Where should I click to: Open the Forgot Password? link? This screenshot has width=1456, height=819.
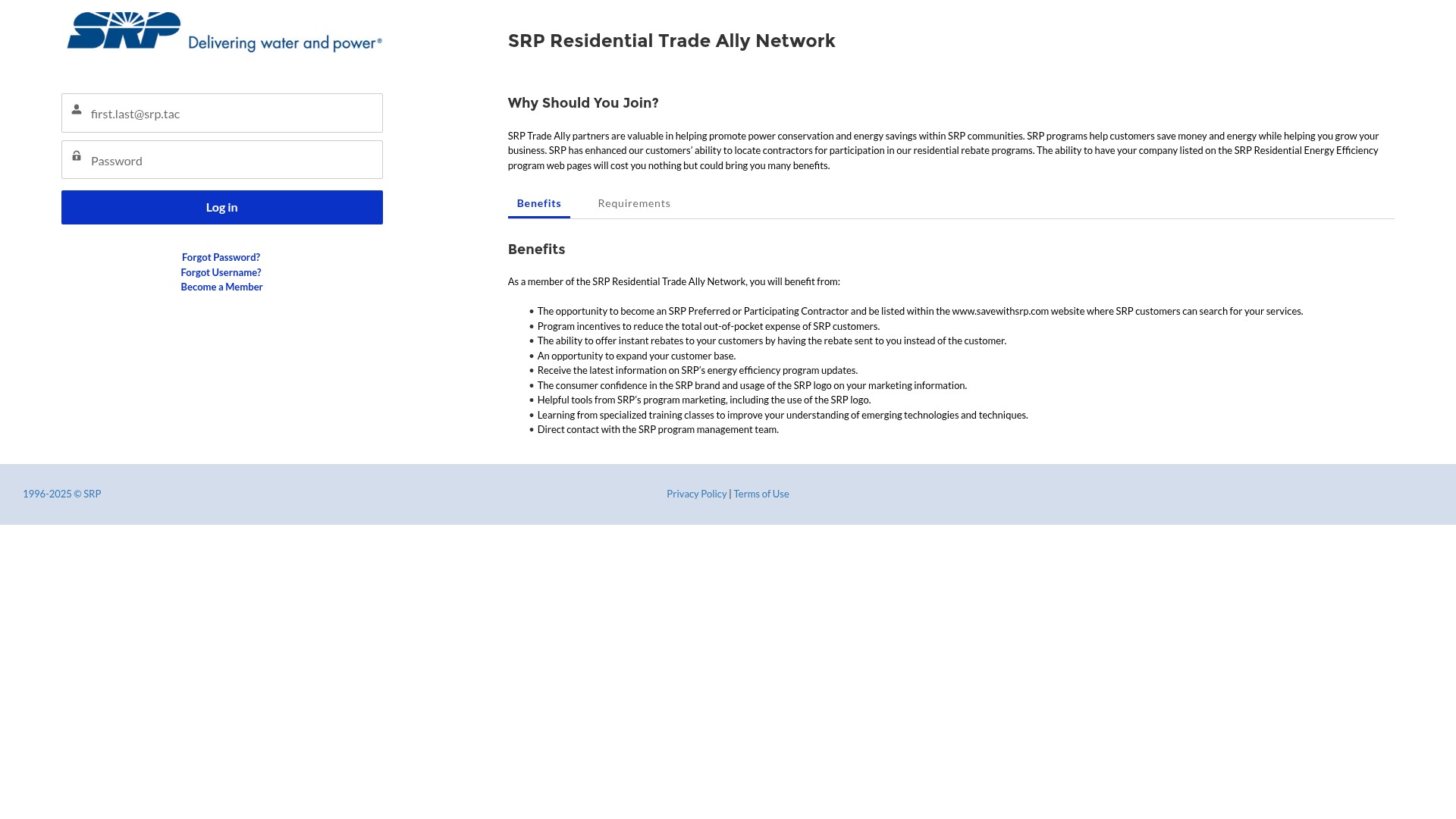coord(221,257)
